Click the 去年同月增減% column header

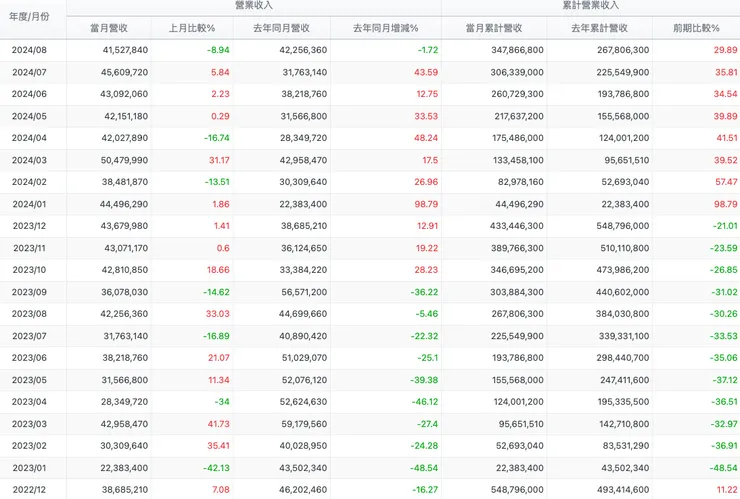coord(386,28)
